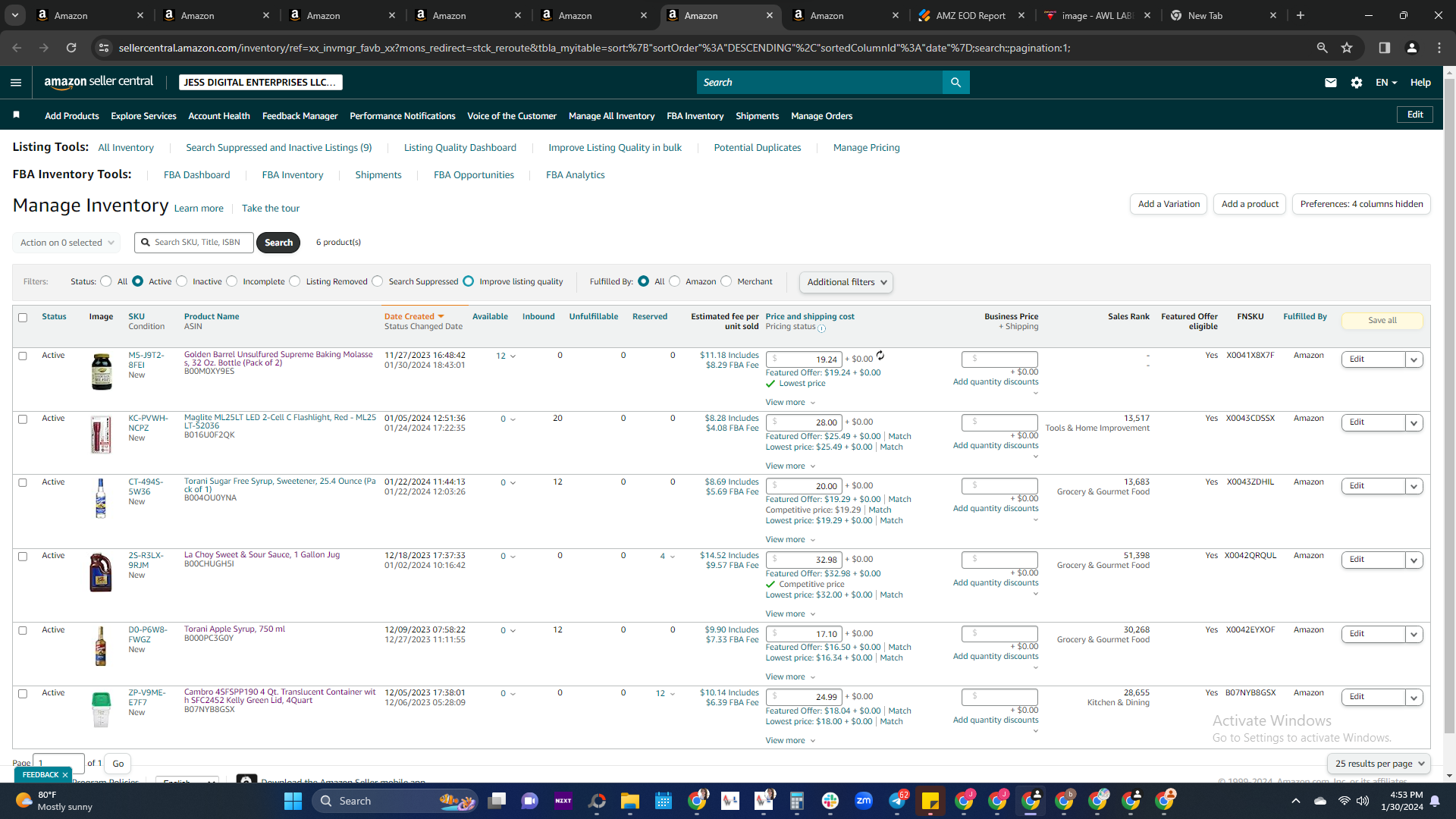
Task: Open the 'Action on 0 selected' dropdown
Action: [67, 243]
